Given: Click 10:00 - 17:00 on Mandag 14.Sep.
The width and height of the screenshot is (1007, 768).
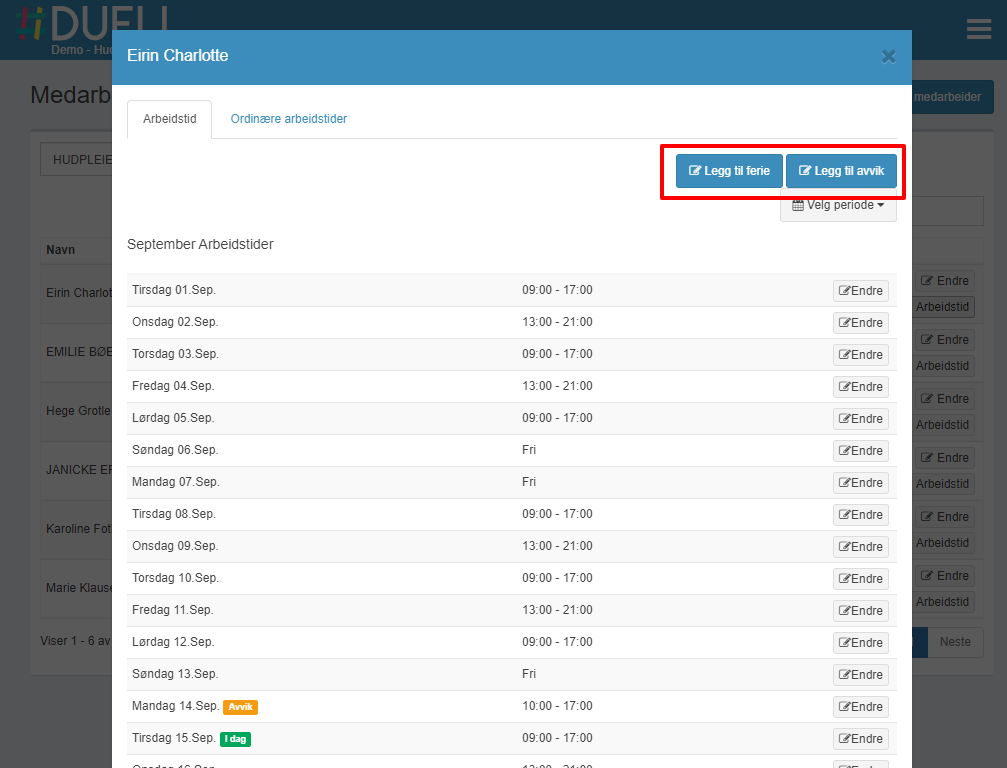Looking at the screenshot, I should [x=557, y=706].
